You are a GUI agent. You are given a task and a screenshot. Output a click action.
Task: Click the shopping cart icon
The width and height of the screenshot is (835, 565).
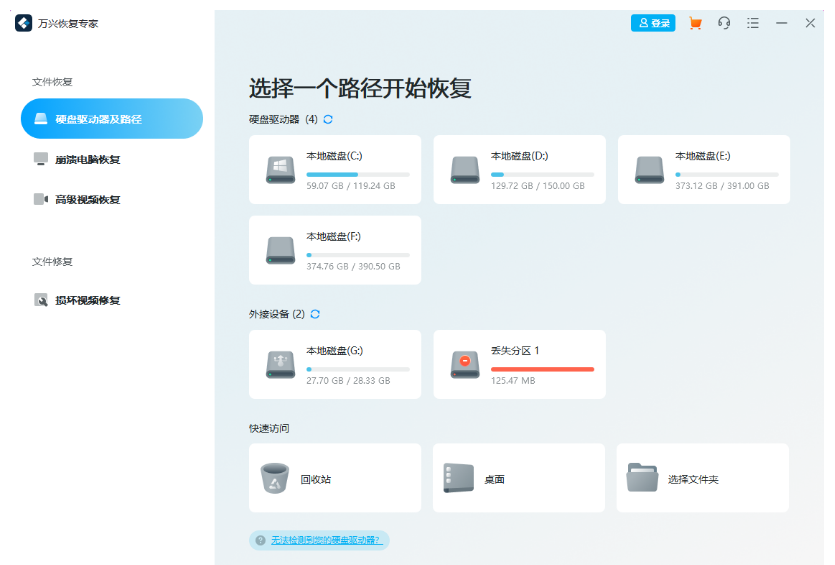click(x=696, y=23)
